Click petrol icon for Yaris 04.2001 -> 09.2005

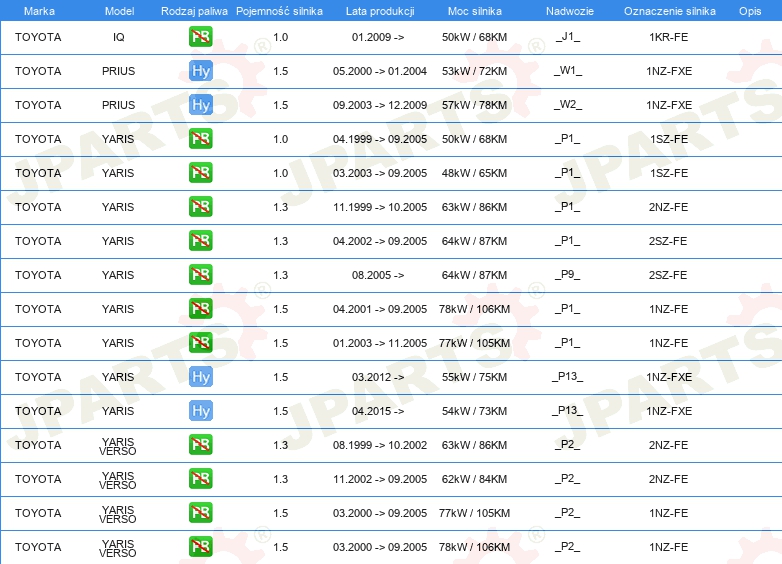[200, 309]
